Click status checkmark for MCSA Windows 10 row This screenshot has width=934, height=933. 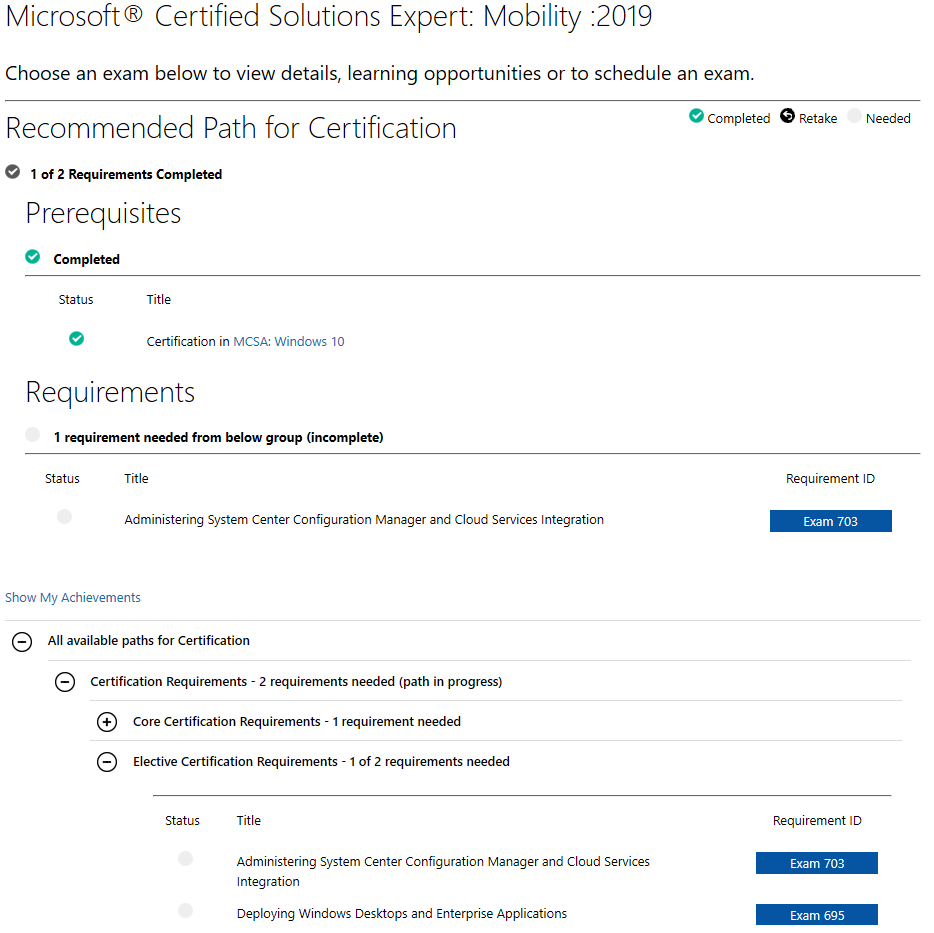pyautogui.click(x=76, y=338)
